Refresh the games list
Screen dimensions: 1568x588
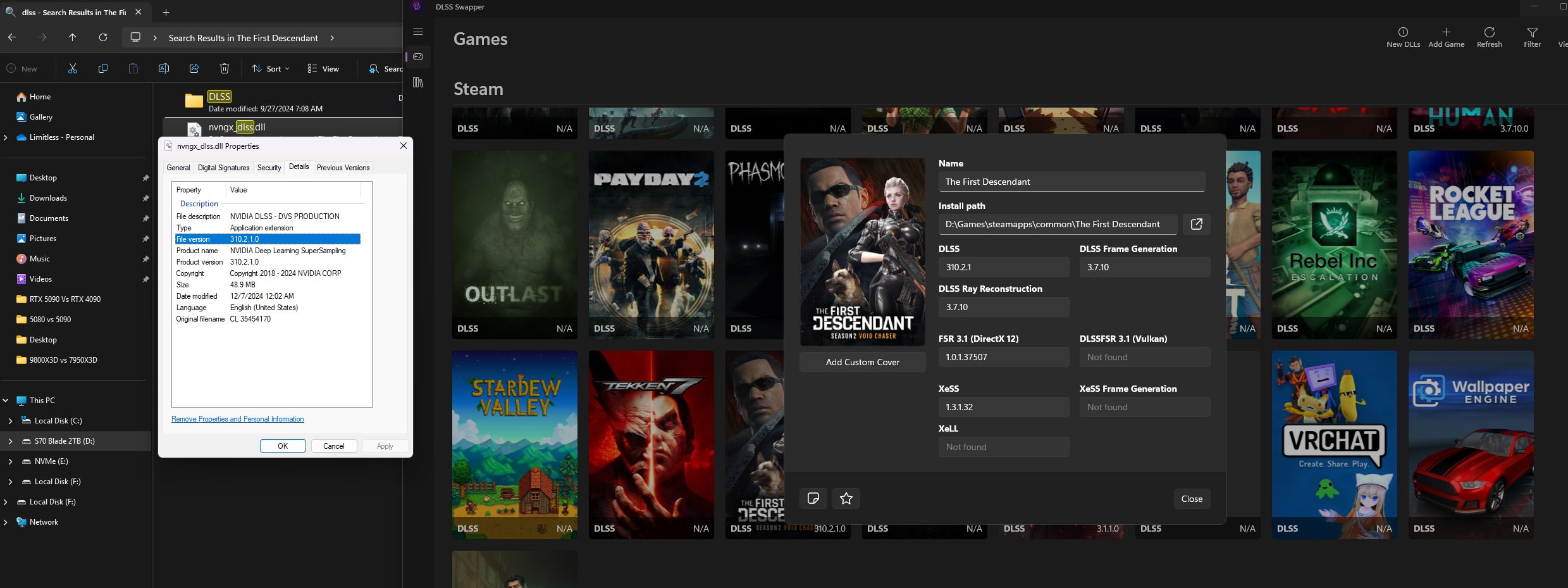(x=1489, y=37)
